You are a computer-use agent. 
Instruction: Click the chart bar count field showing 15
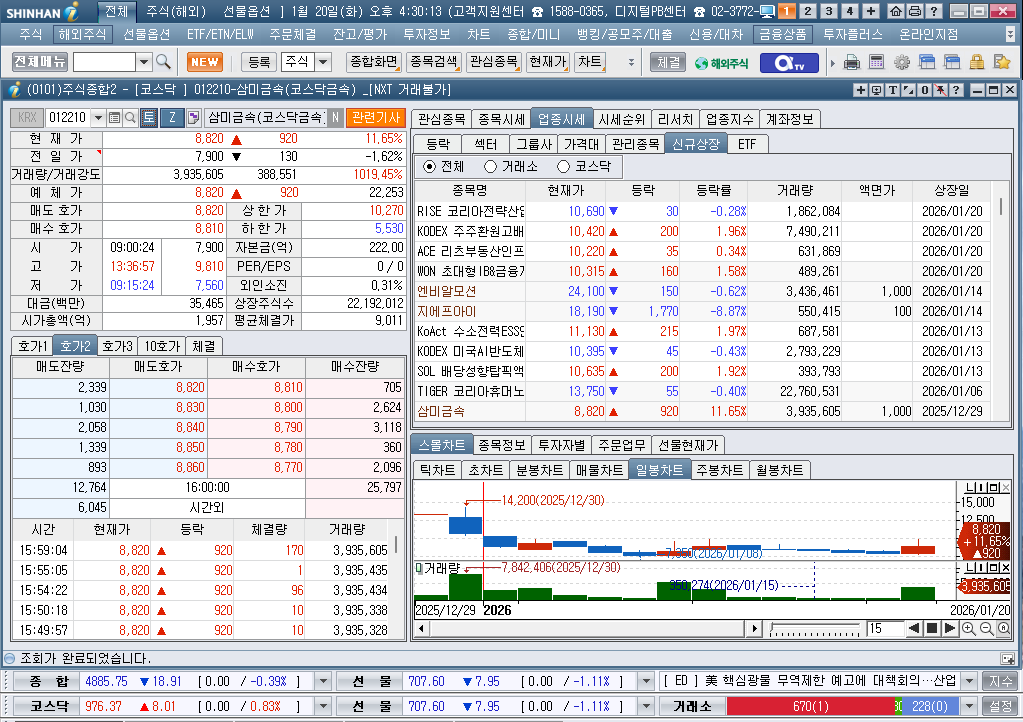click(x=885, y=629)
